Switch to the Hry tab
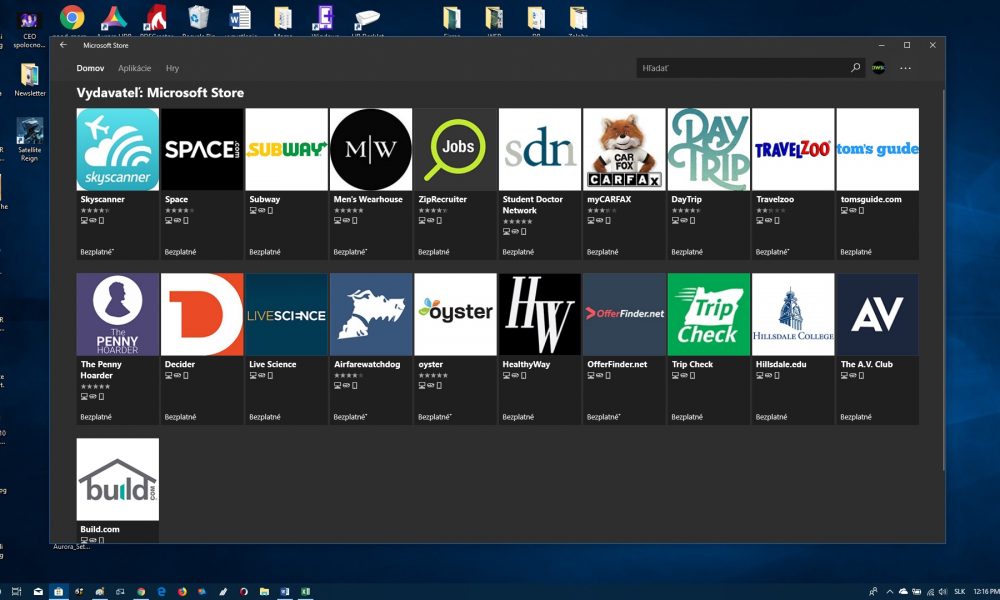This screenshot has height=600, width=1000. [172, 68]
